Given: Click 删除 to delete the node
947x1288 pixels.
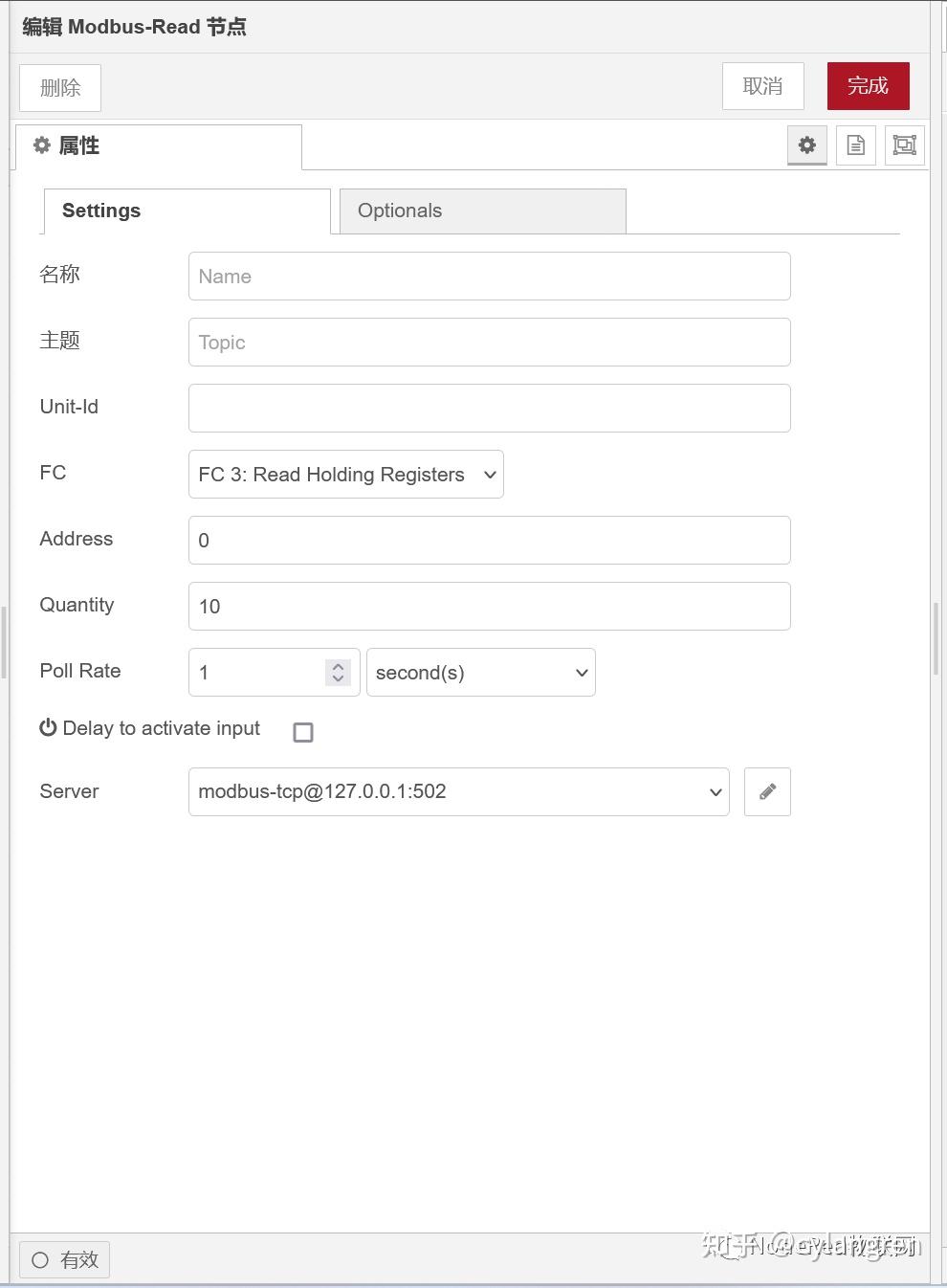Looking at the screenshot, I should coord(59,87).
